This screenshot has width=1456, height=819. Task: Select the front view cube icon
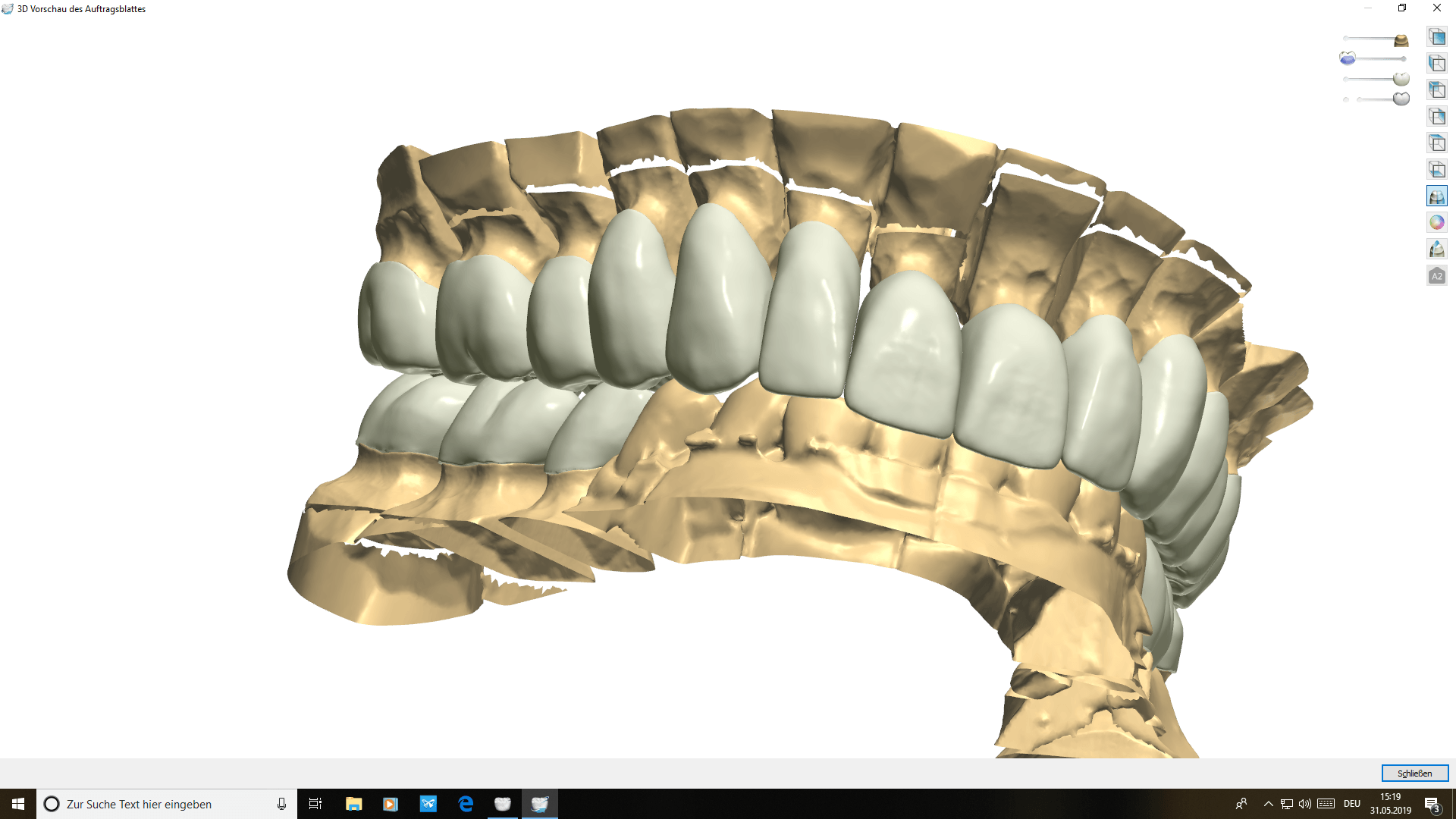[1436, 36]
